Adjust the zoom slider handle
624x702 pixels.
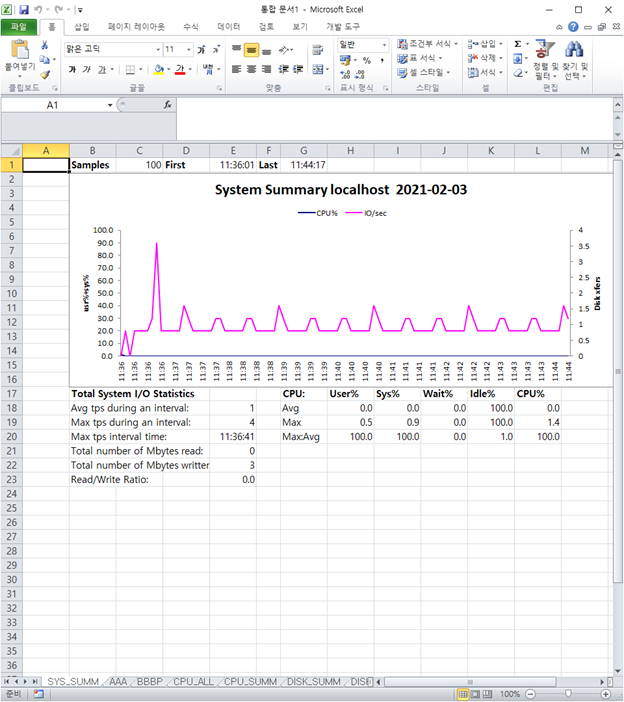tap(568, 694)
